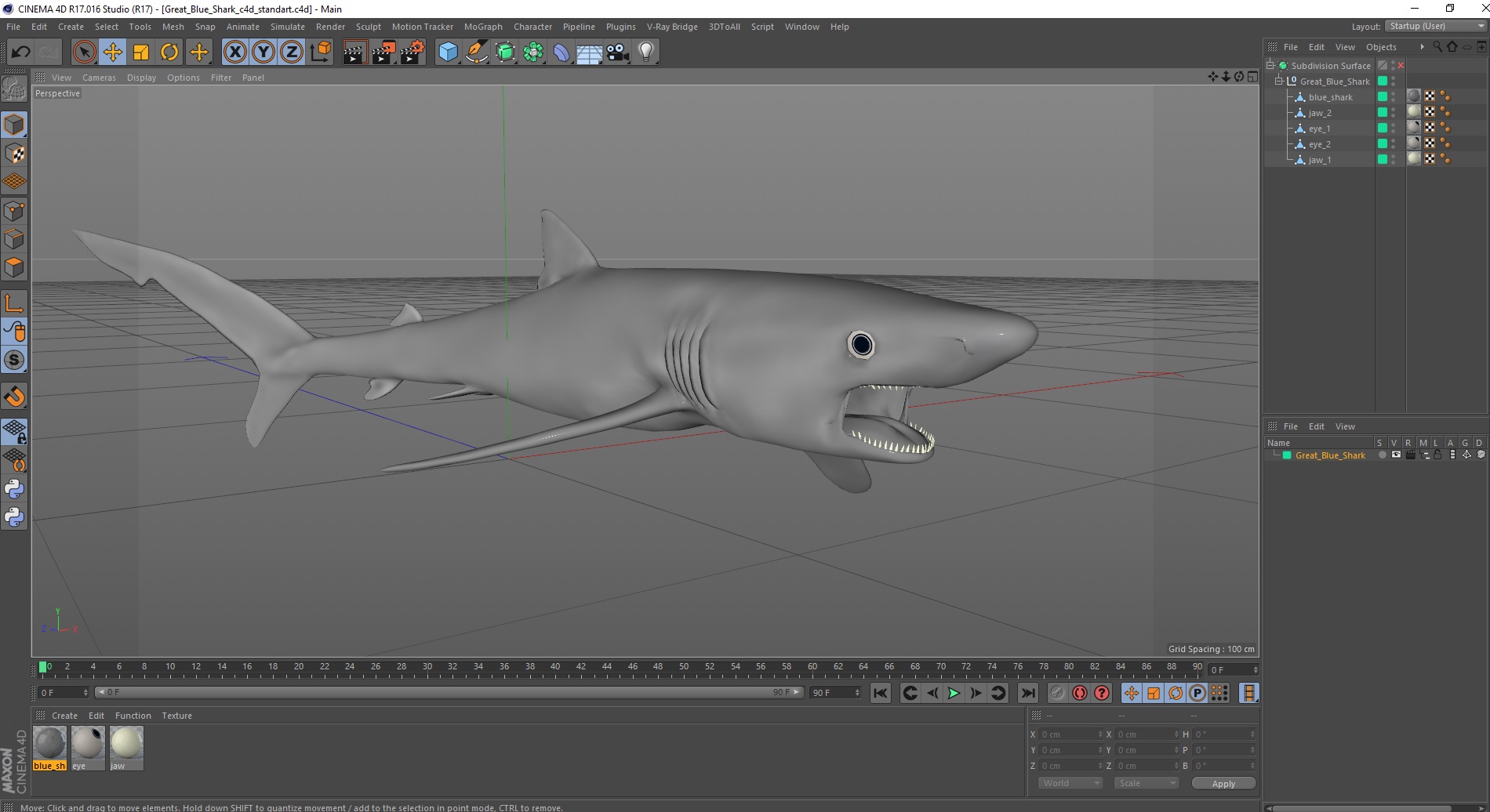Add a Subdivision Surface generator
Screen dimensions: 1490x812
click(x=505, y=53)
